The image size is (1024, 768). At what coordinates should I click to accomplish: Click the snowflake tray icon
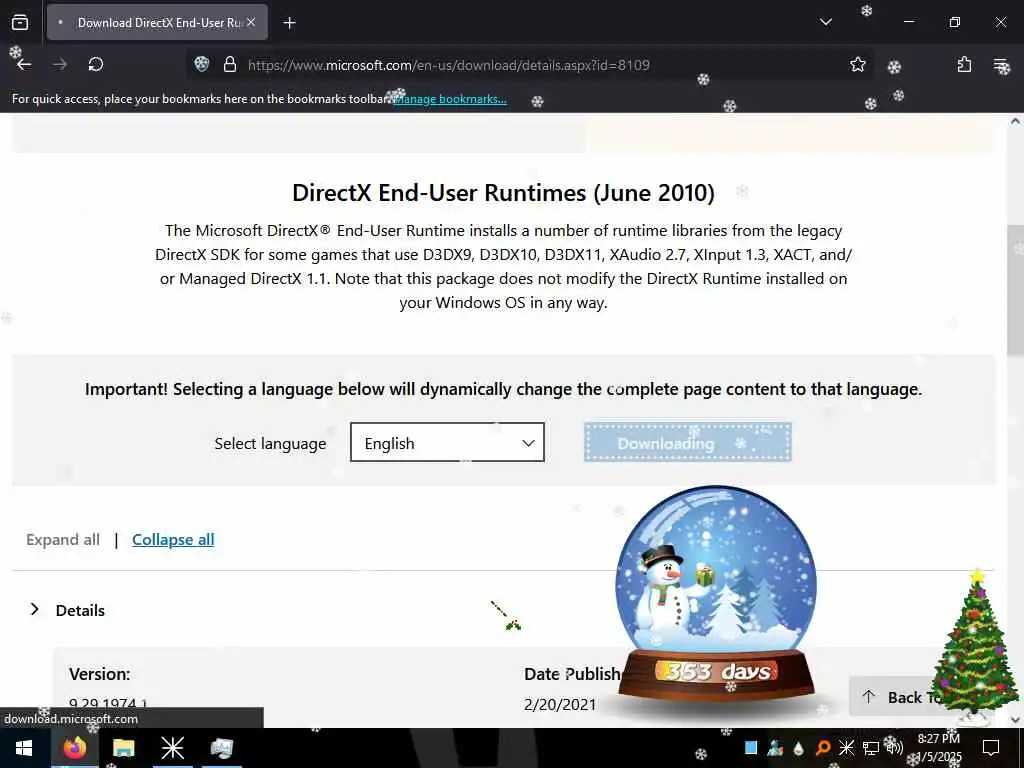pyautogui.click(x=846, y=748)
